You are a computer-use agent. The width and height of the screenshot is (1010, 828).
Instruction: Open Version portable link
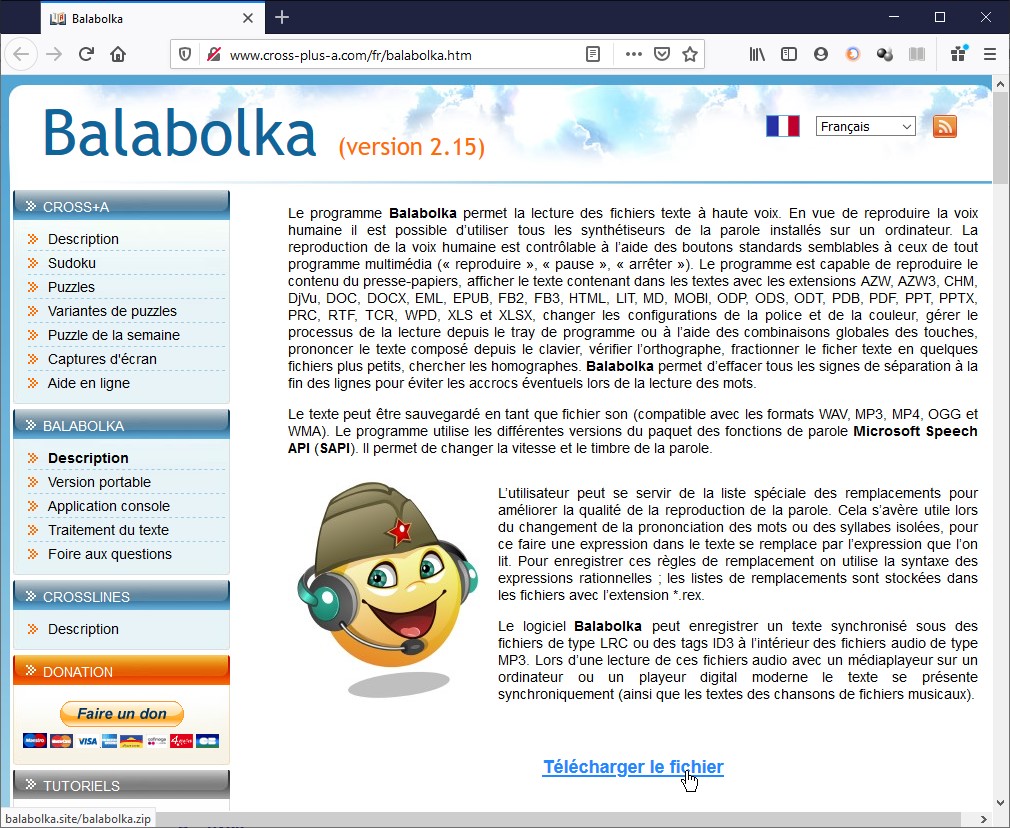coord(99,482)
